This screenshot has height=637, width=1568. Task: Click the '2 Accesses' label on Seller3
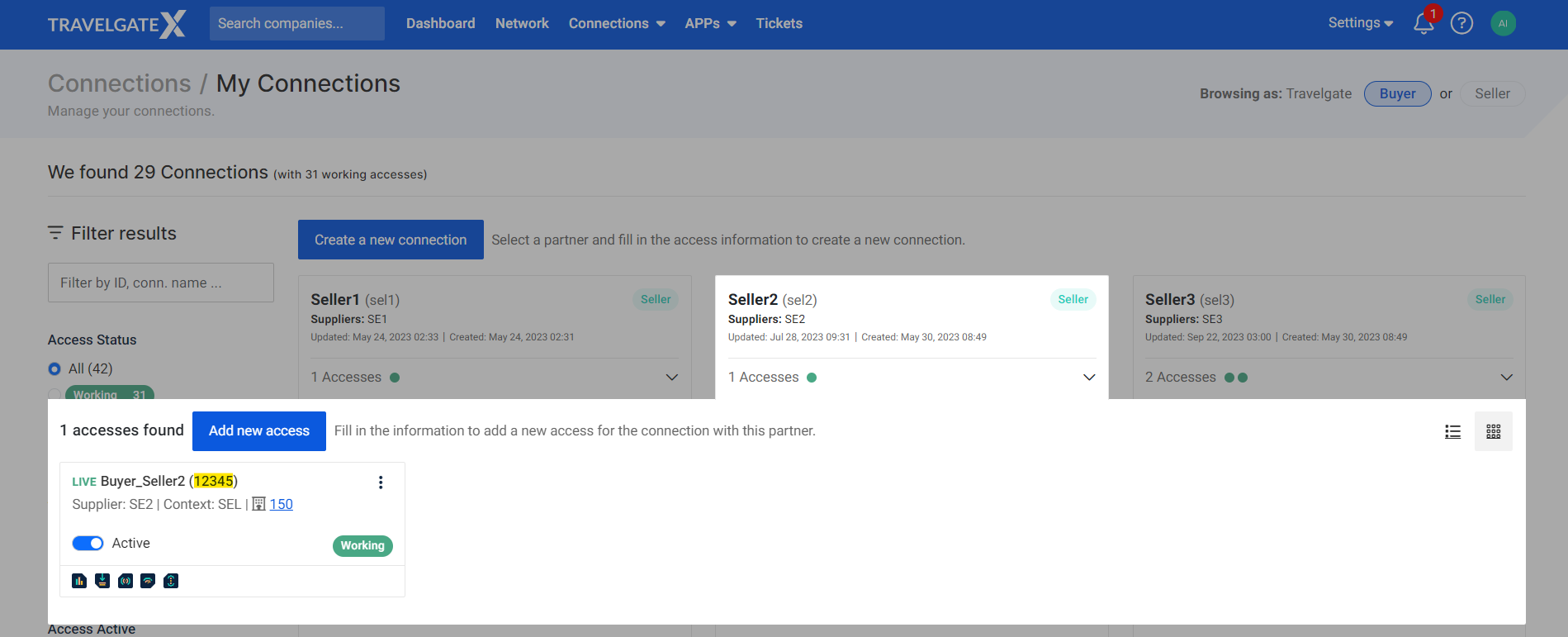[x=1181, y=378]
